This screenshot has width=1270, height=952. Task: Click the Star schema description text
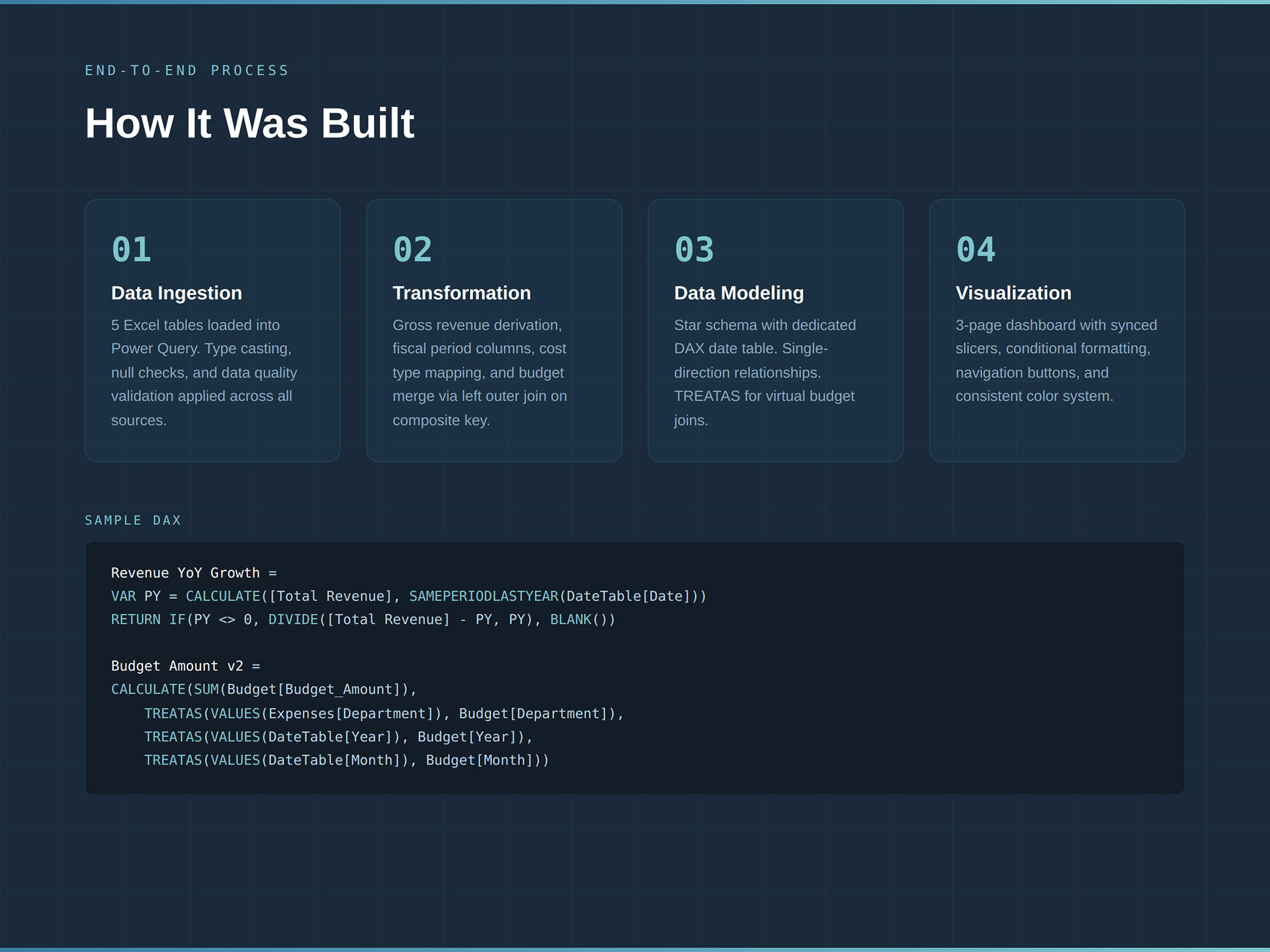(764, 372)
